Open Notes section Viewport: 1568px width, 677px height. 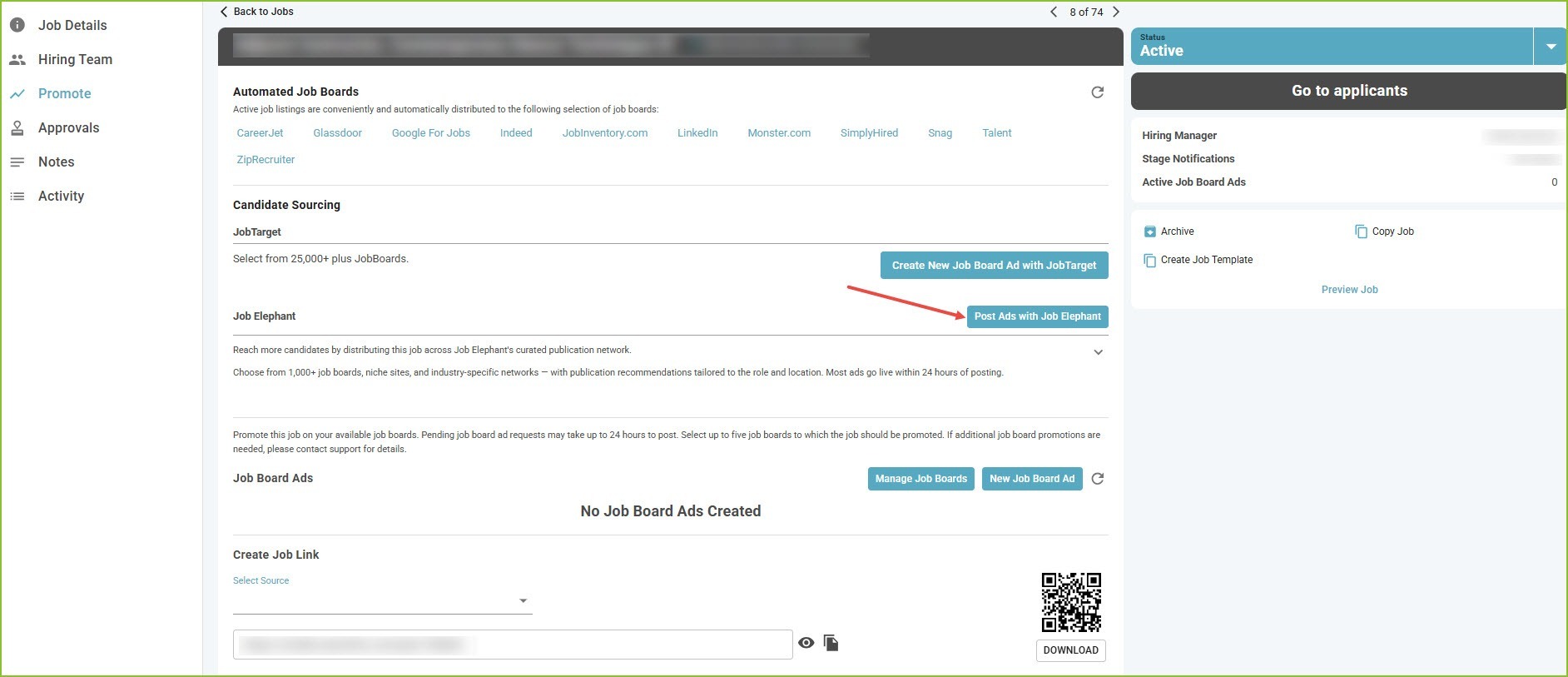[x=57, y=162]
